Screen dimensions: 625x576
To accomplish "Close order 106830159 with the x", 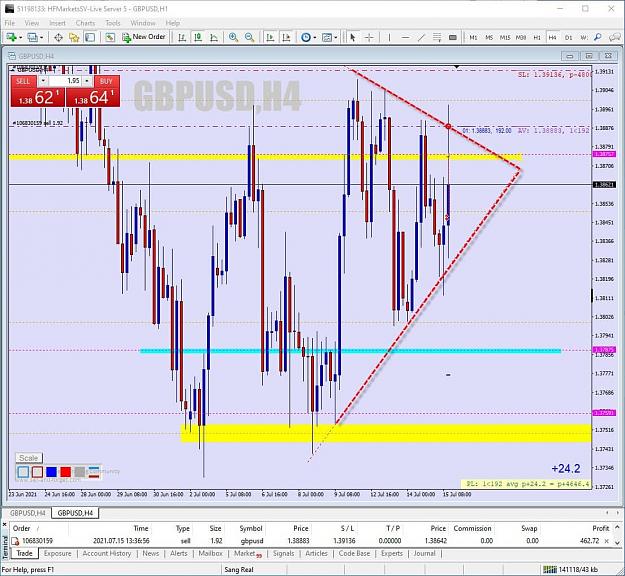I will (x=607, y=541).
